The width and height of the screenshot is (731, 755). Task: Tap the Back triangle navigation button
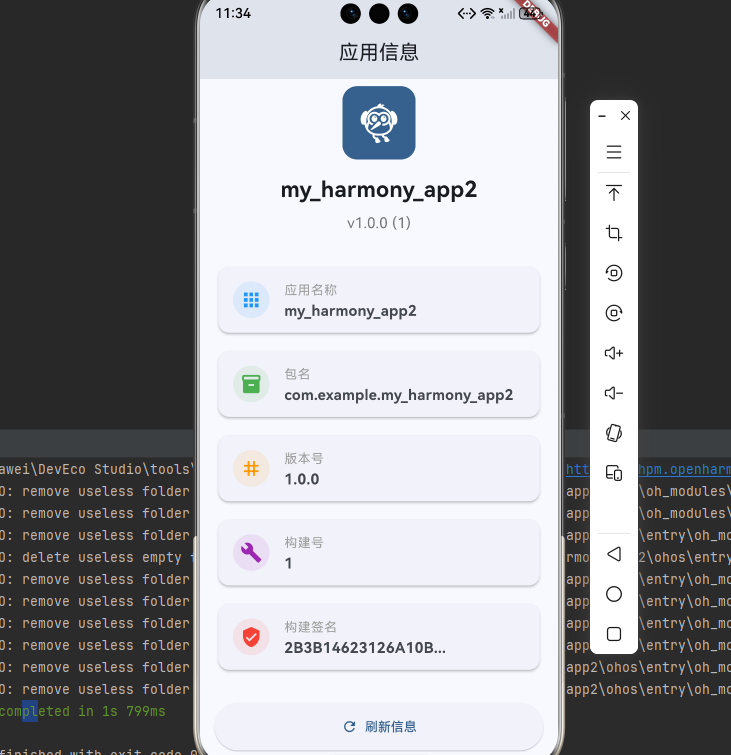(x=614, y=554)
